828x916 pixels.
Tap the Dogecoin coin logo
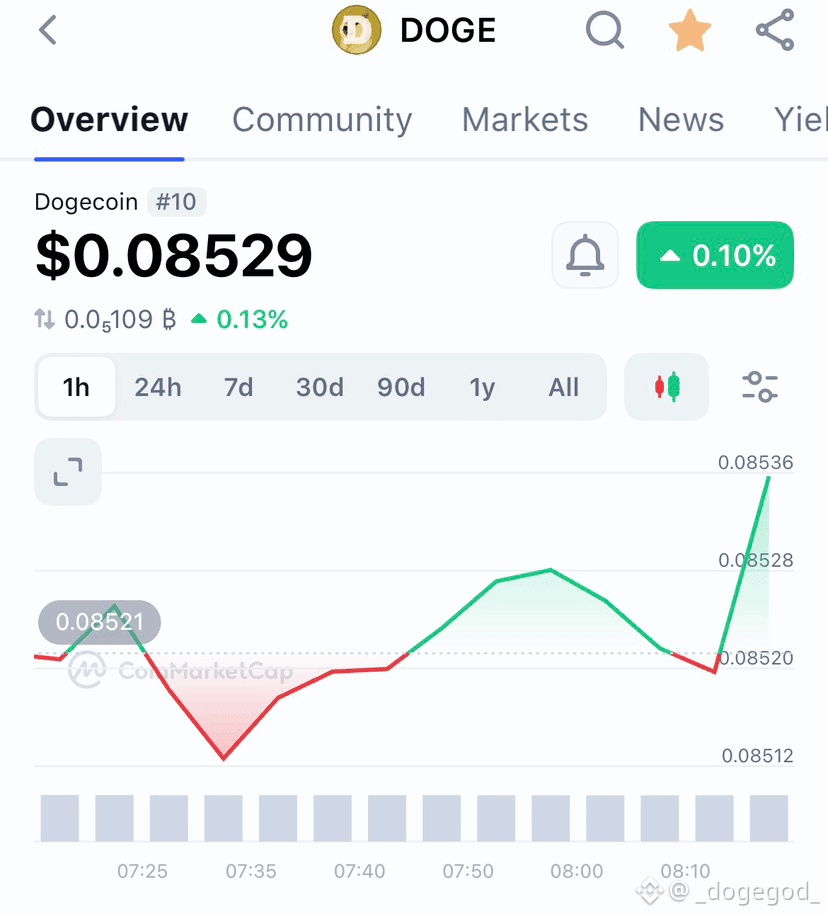(356, 30)
